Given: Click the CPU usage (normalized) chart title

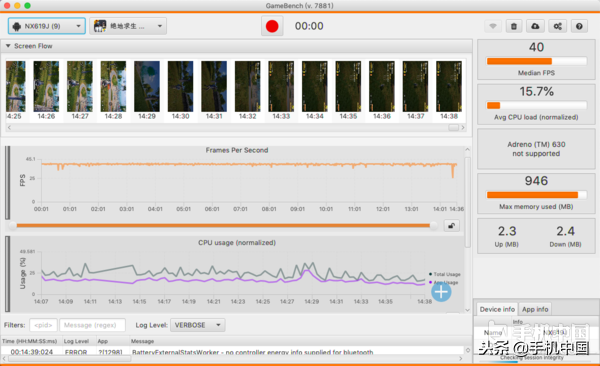Looking at the screenshot, I should coord(237,243).
